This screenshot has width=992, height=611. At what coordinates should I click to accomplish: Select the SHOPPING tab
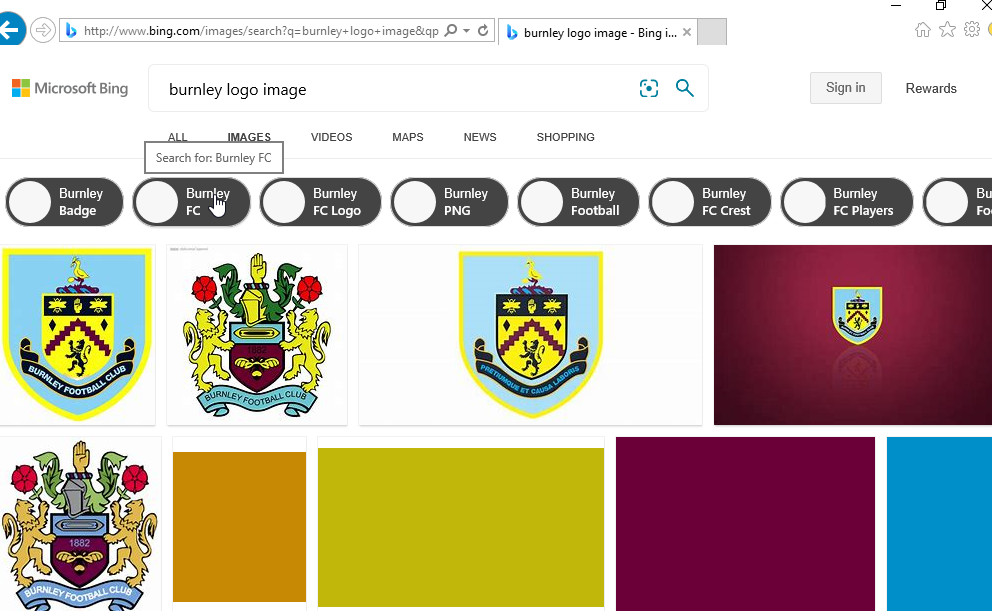pos(566,137)
